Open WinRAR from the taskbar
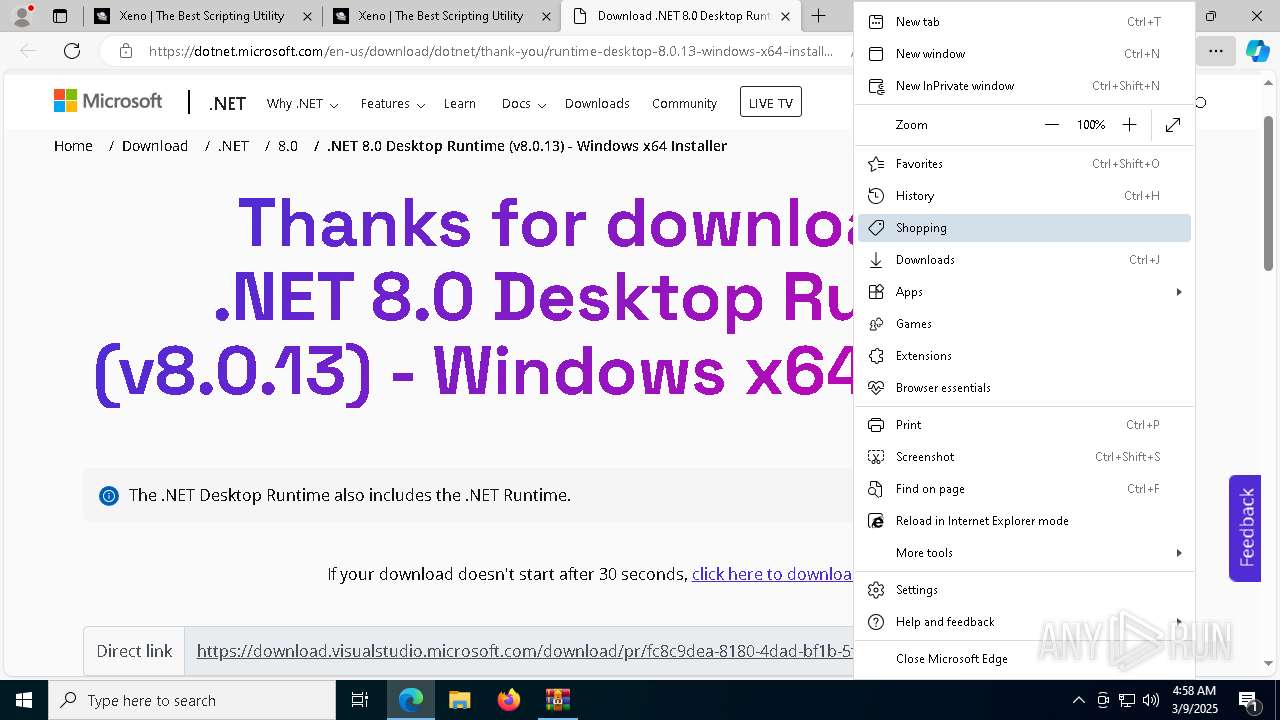The width and height of the screenshot is (1280, 720). tap(557, 700)
